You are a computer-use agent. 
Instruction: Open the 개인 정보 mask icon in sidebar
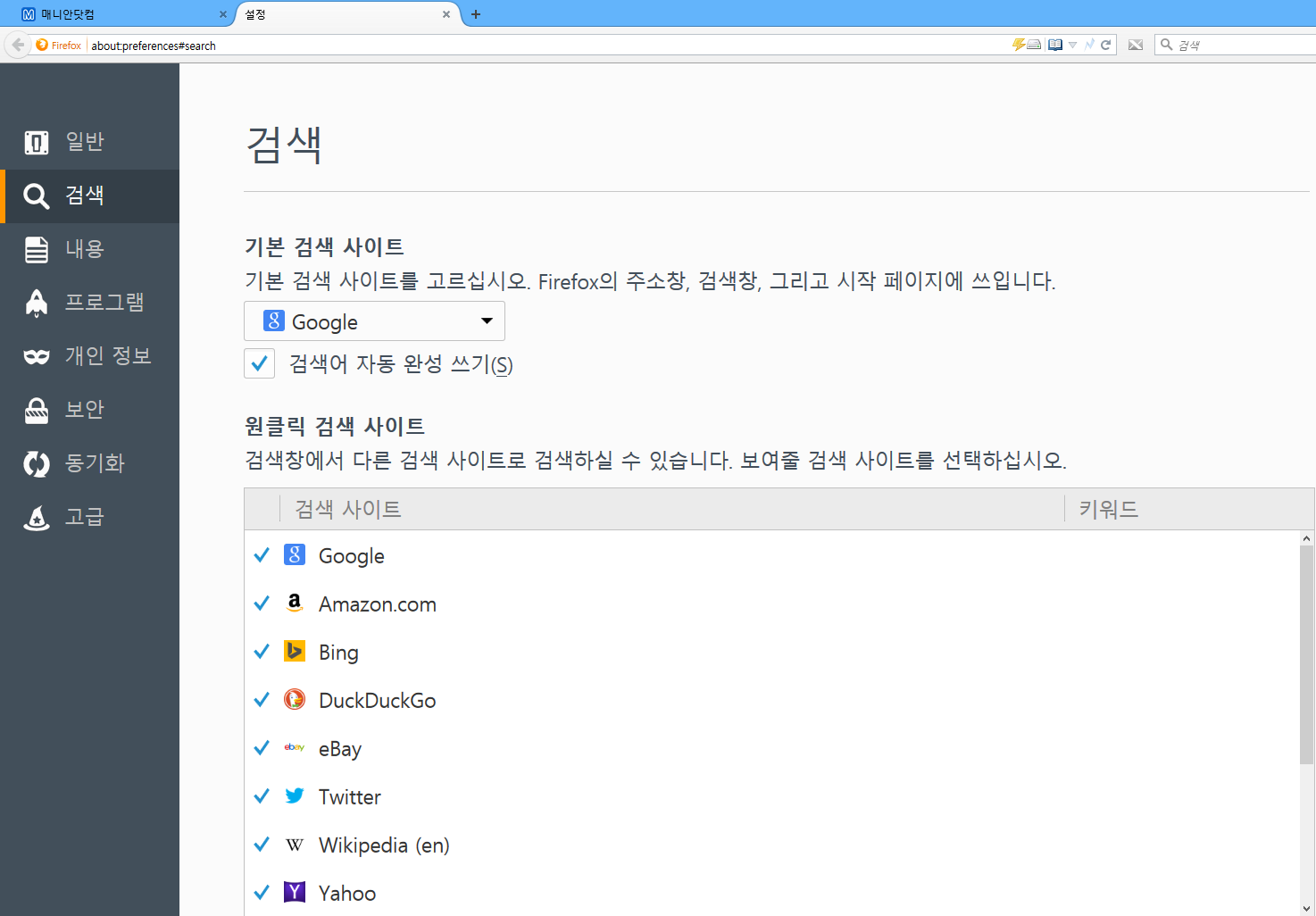[37, 356]
